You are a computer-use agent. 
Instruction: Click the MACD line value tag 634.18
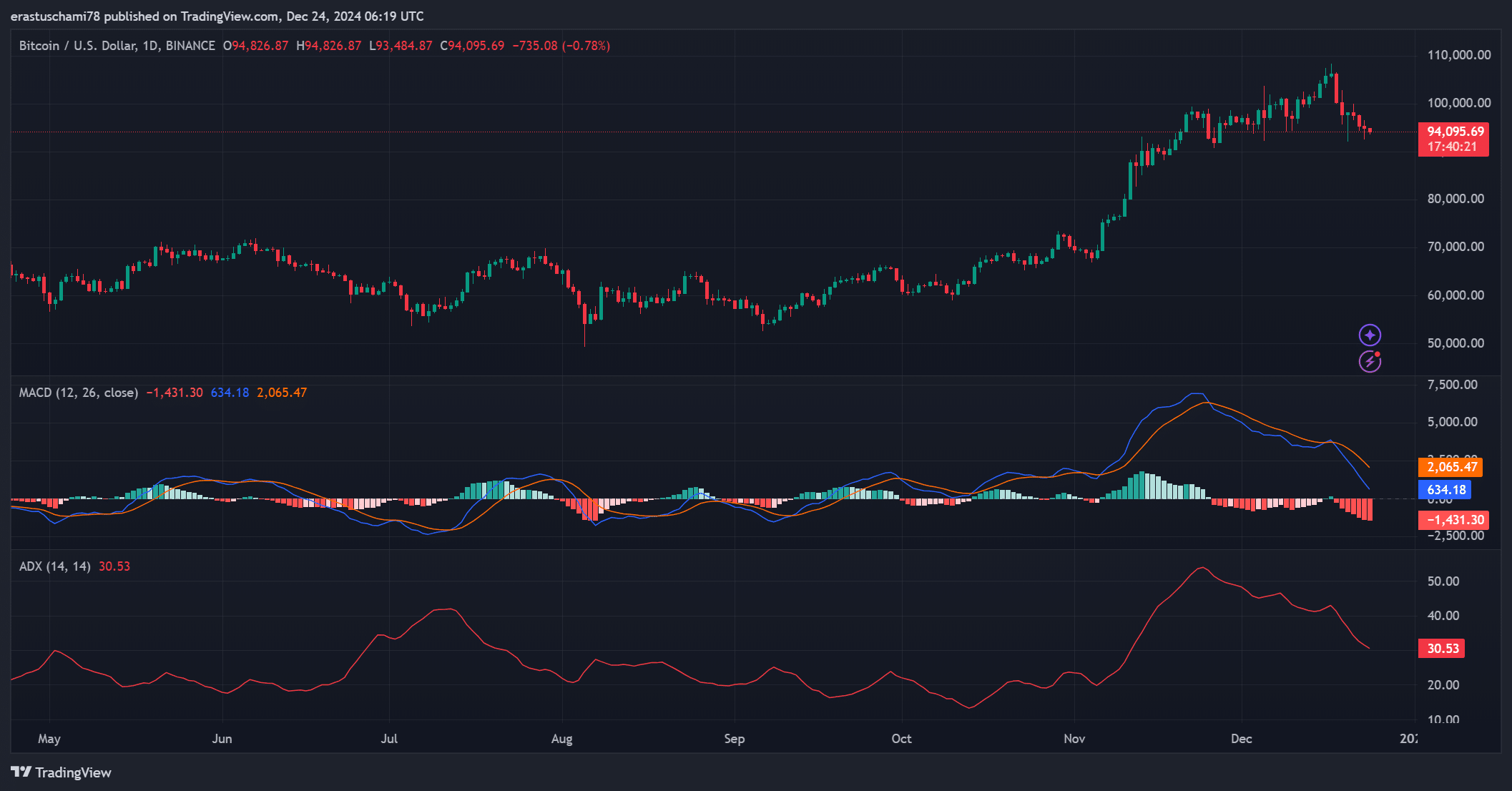click(1446, 490)
